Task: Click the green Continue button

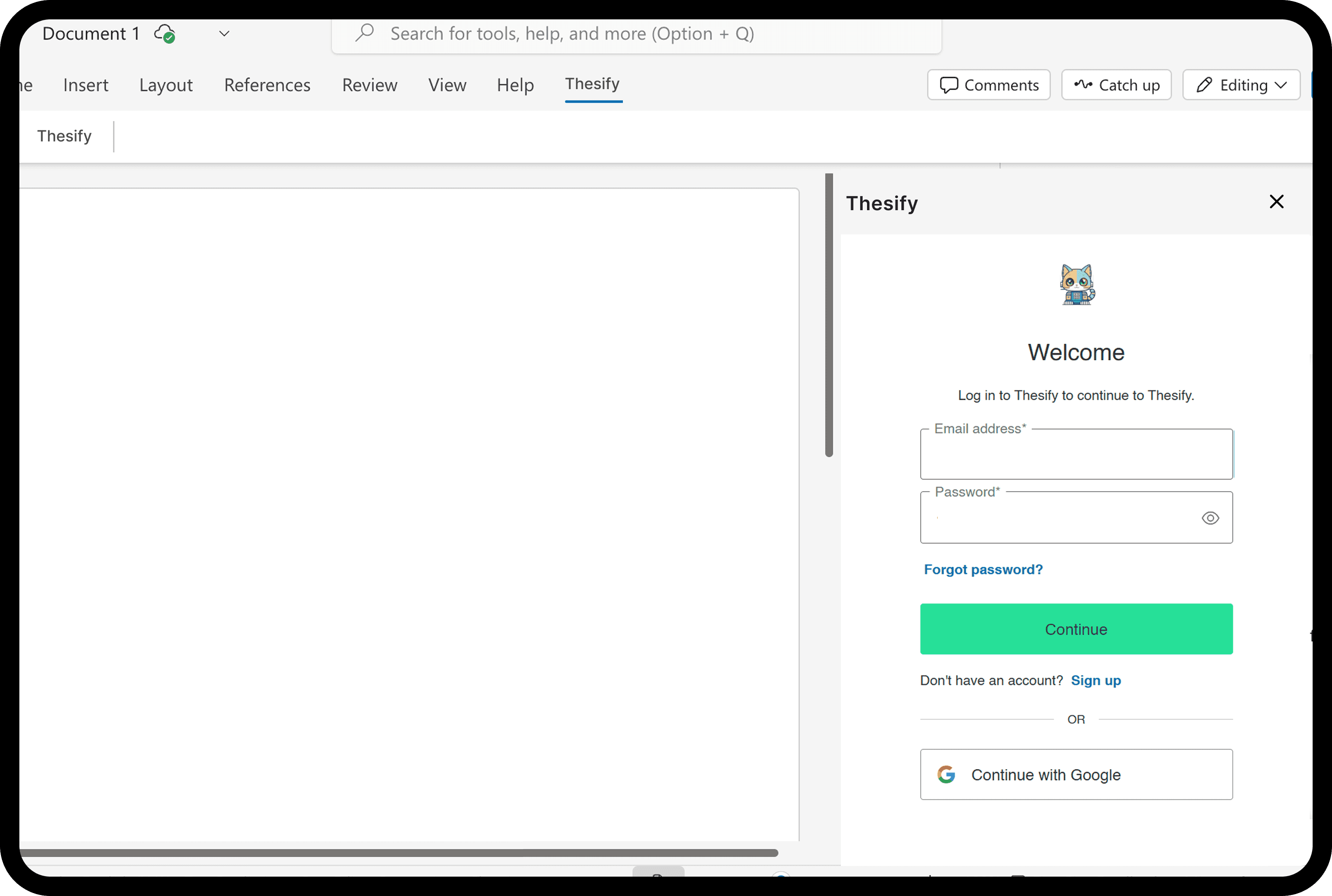Action: point(1076,629)
